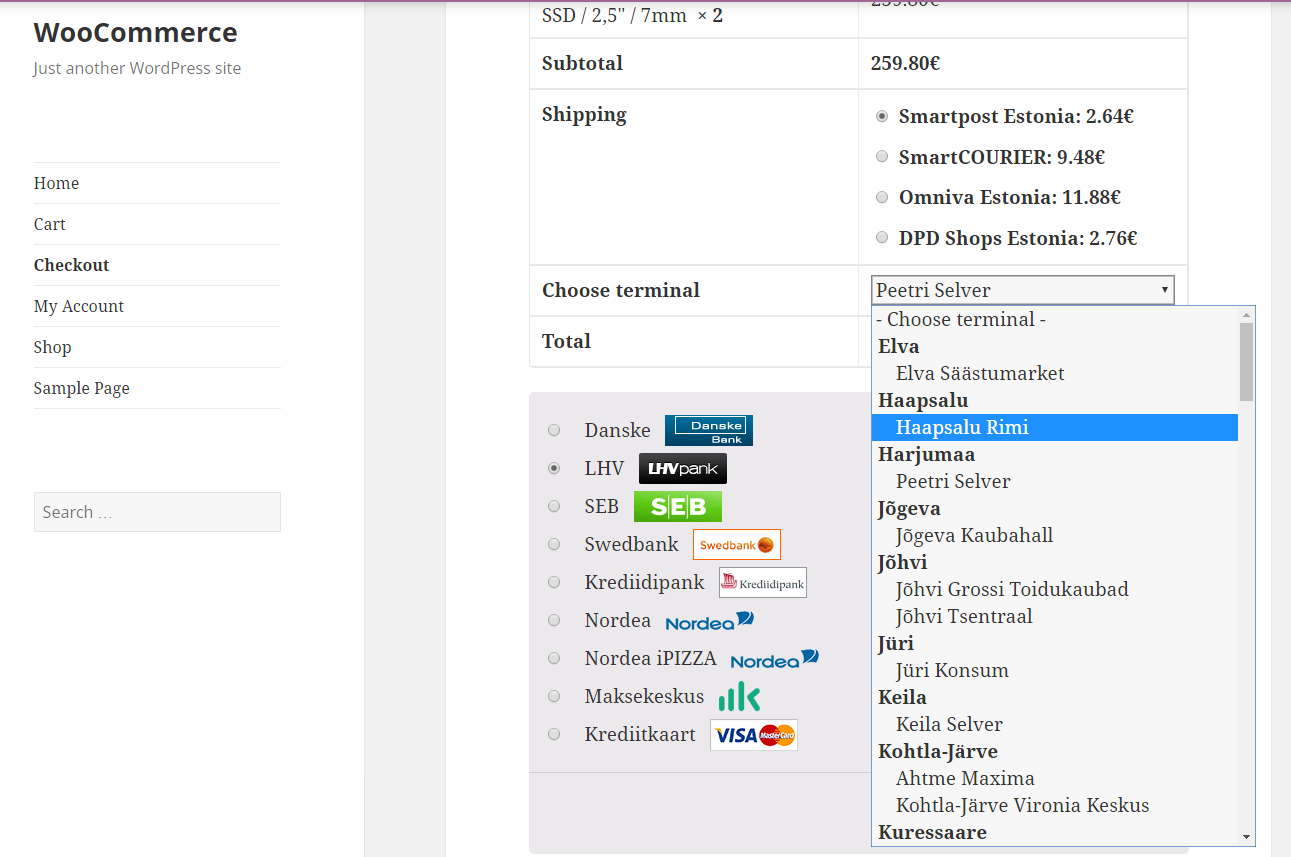Click the WooCommerce site title
Screen dimensions: 1291x857
[x=135, y=32]
